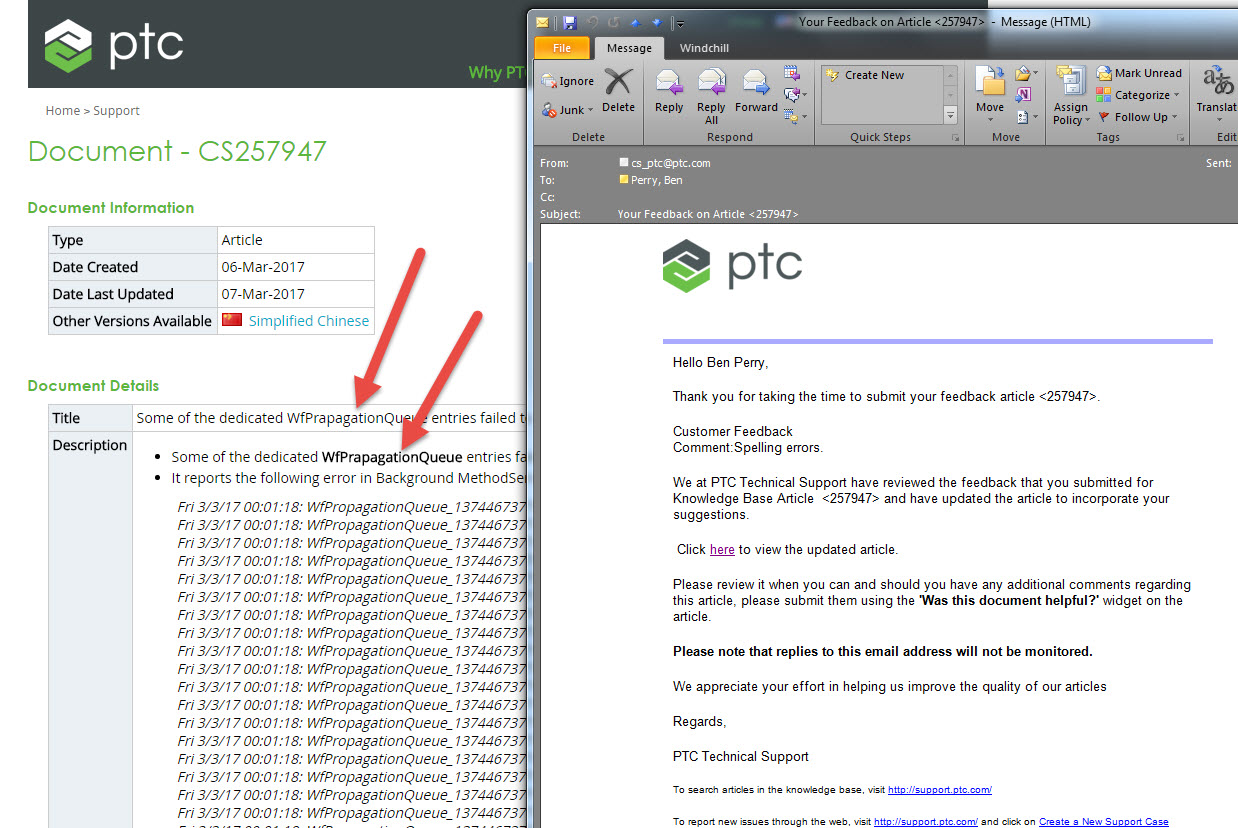Go to Support breadcrumb link
This screenshot has height=828, width=1238.
click(116, 111)
